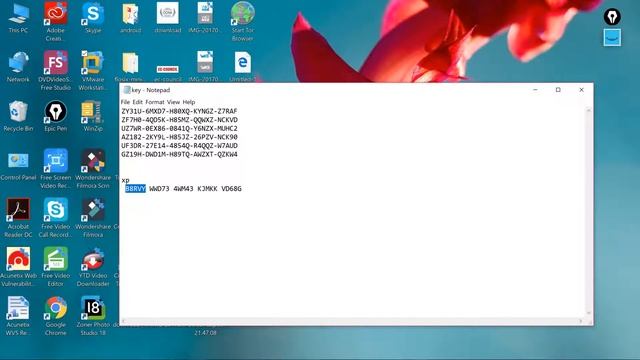Click the blue smile widget below Epic Pen

[612, 38]
